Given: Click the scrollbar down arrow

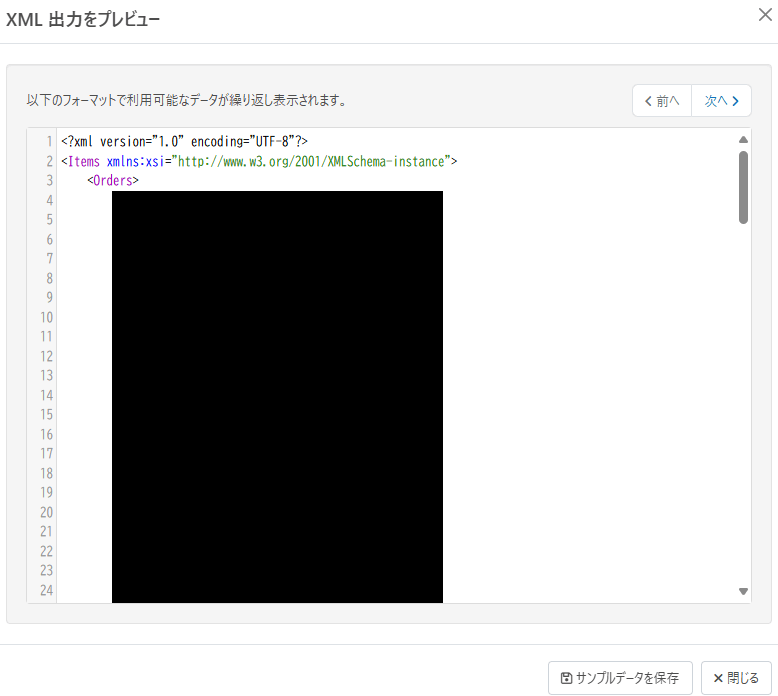Looking at the screenshot, I should [743, 591].
